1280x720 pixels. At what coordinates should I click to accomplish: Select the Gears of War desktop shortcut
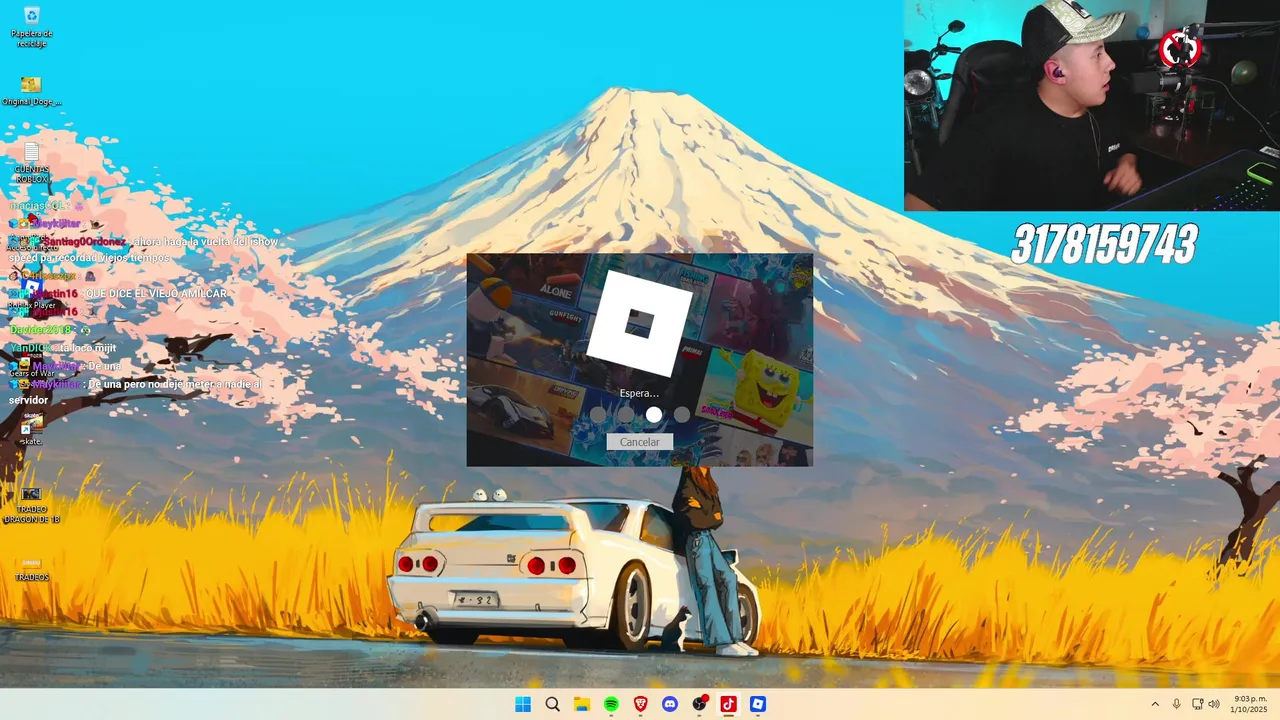pyautogui.click(x=31, y=366)
